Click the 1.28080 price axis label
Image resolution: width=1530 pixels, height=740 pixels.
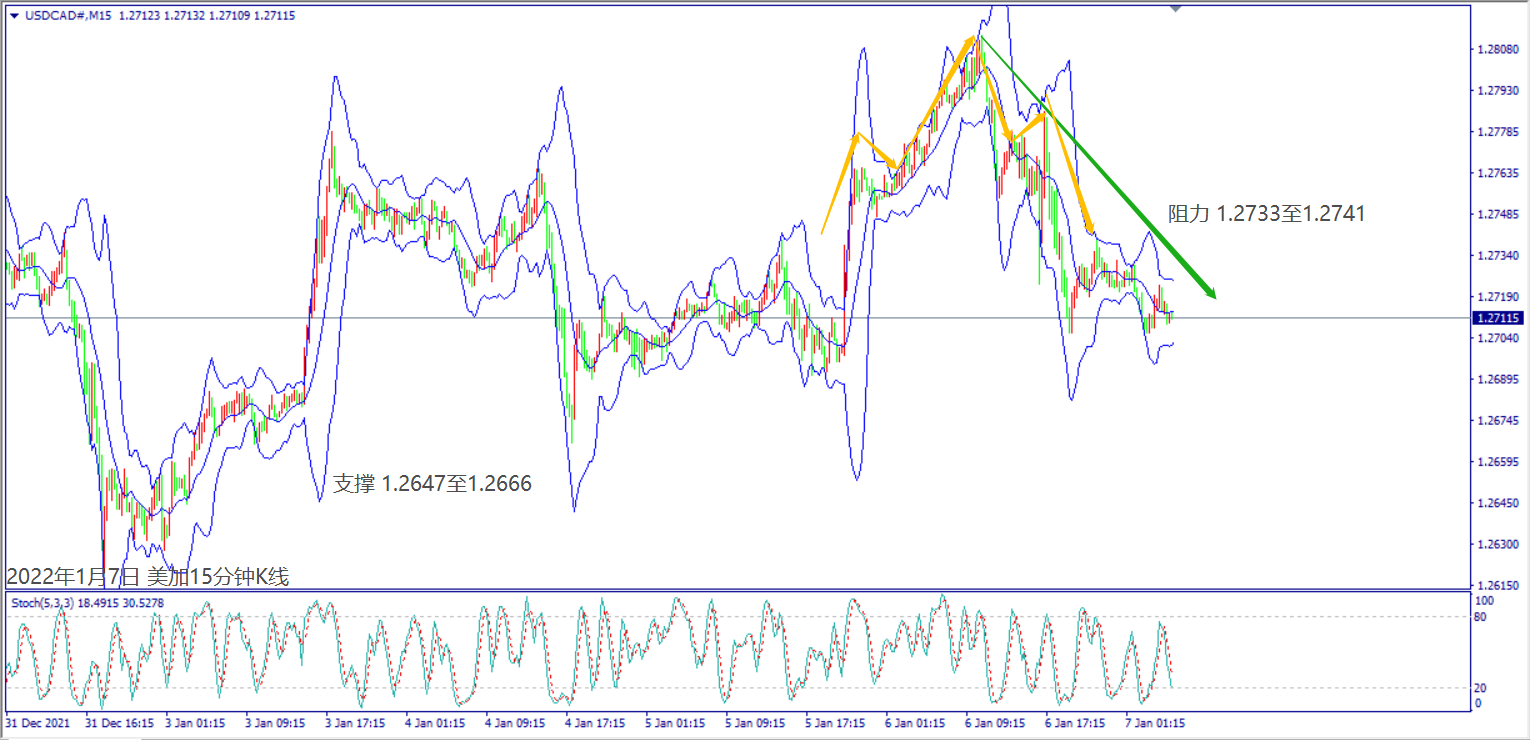(x=1499, y=50)
